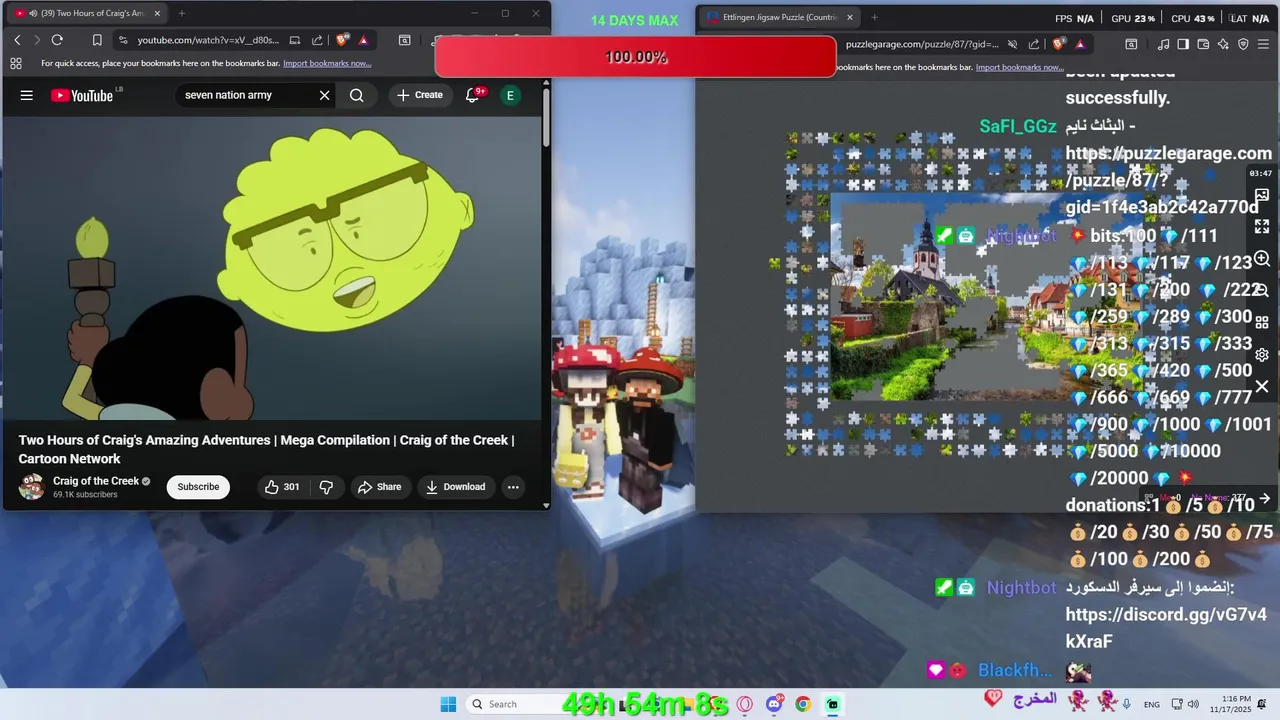Viewport: 1280px width, 720px height.
Task: Open Brave Shields in the puzzle window
Action: coord(1059,44)
